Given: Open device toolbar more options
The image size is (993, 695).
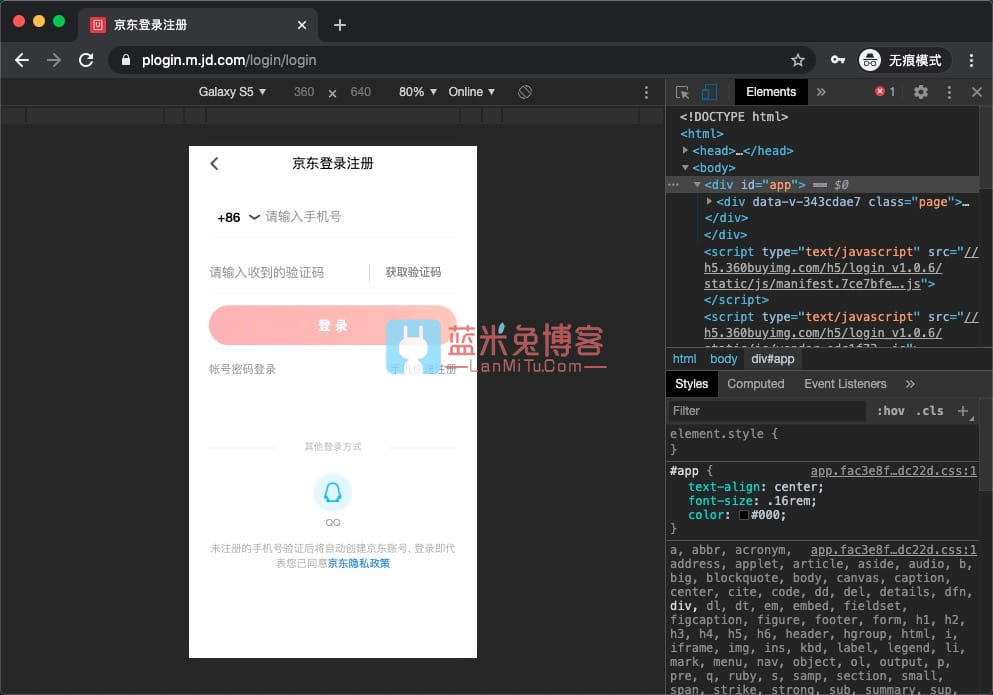Looking at the screenshot, I should pyautogui.click(x=646, y=92).
